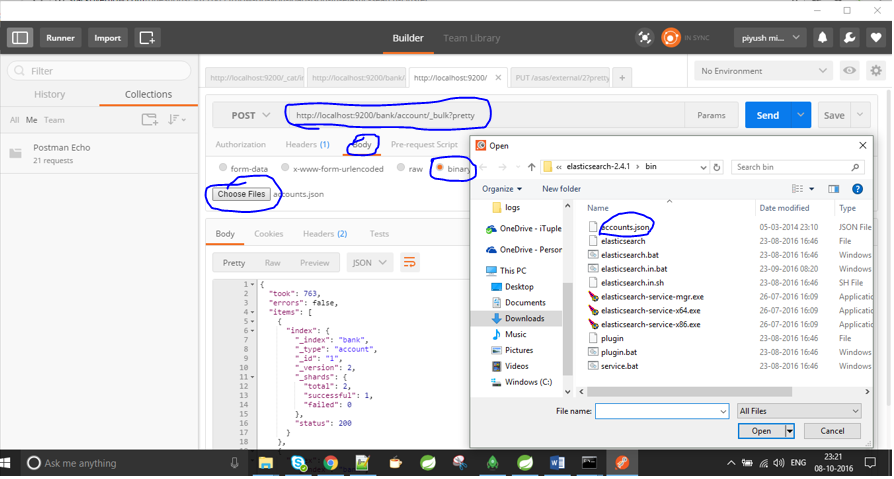Toggle the wrap lines icon in response
The image size is (894, 479).
(409, 262)
